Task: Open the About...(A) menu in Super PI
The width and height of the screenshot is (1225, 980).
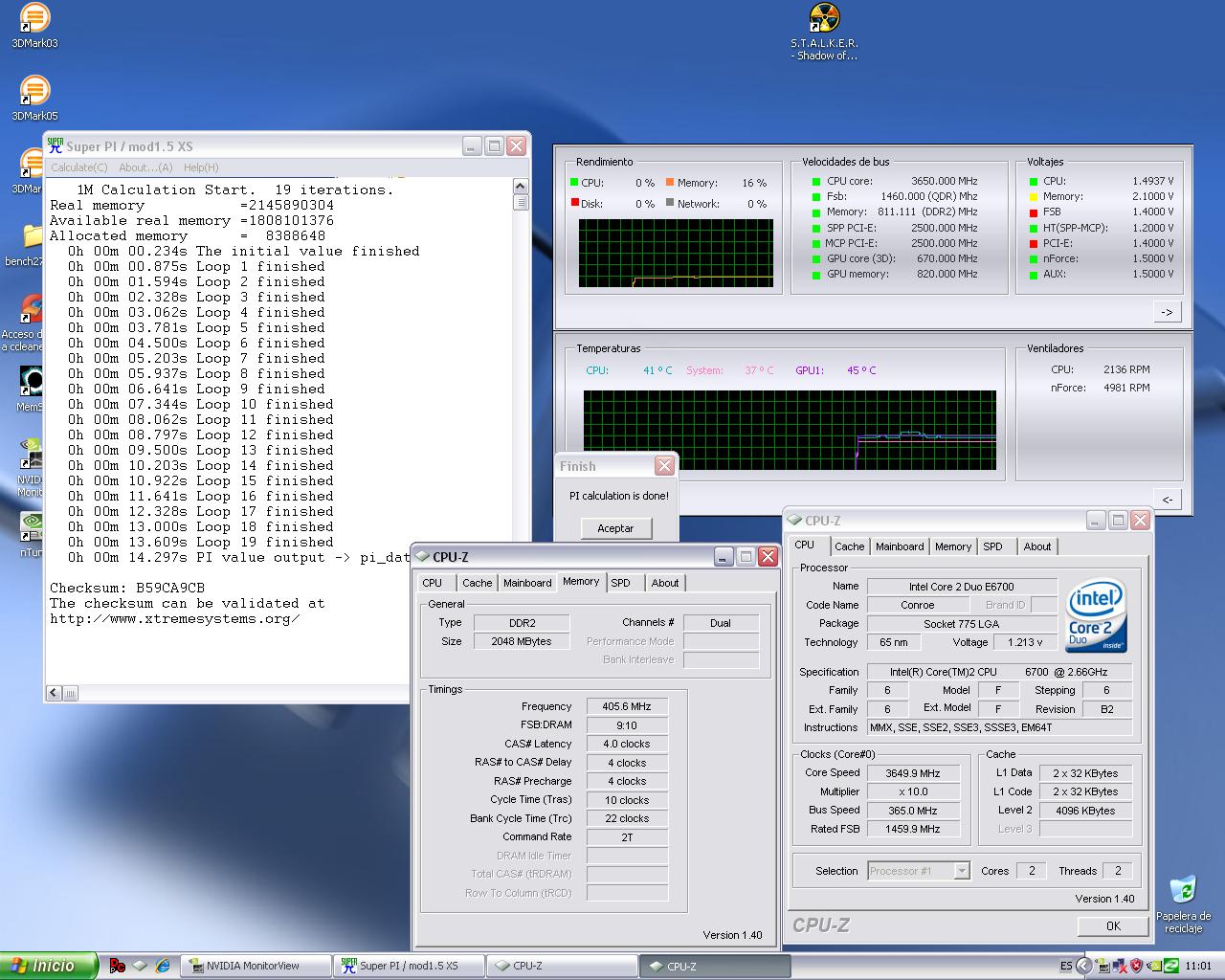Action: point(145,167)
